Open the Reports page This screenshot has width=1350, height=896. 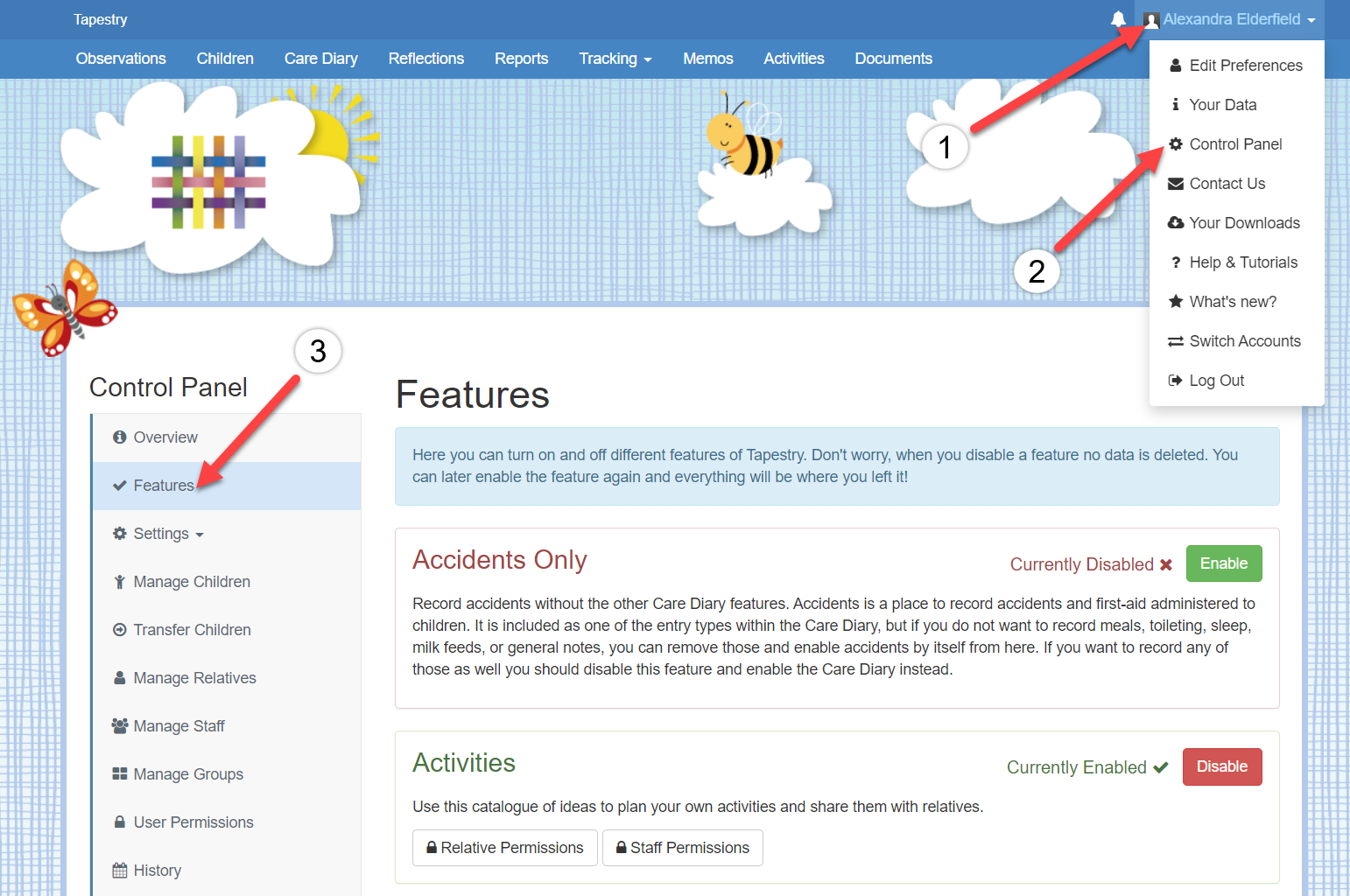(x=522, y=59)
